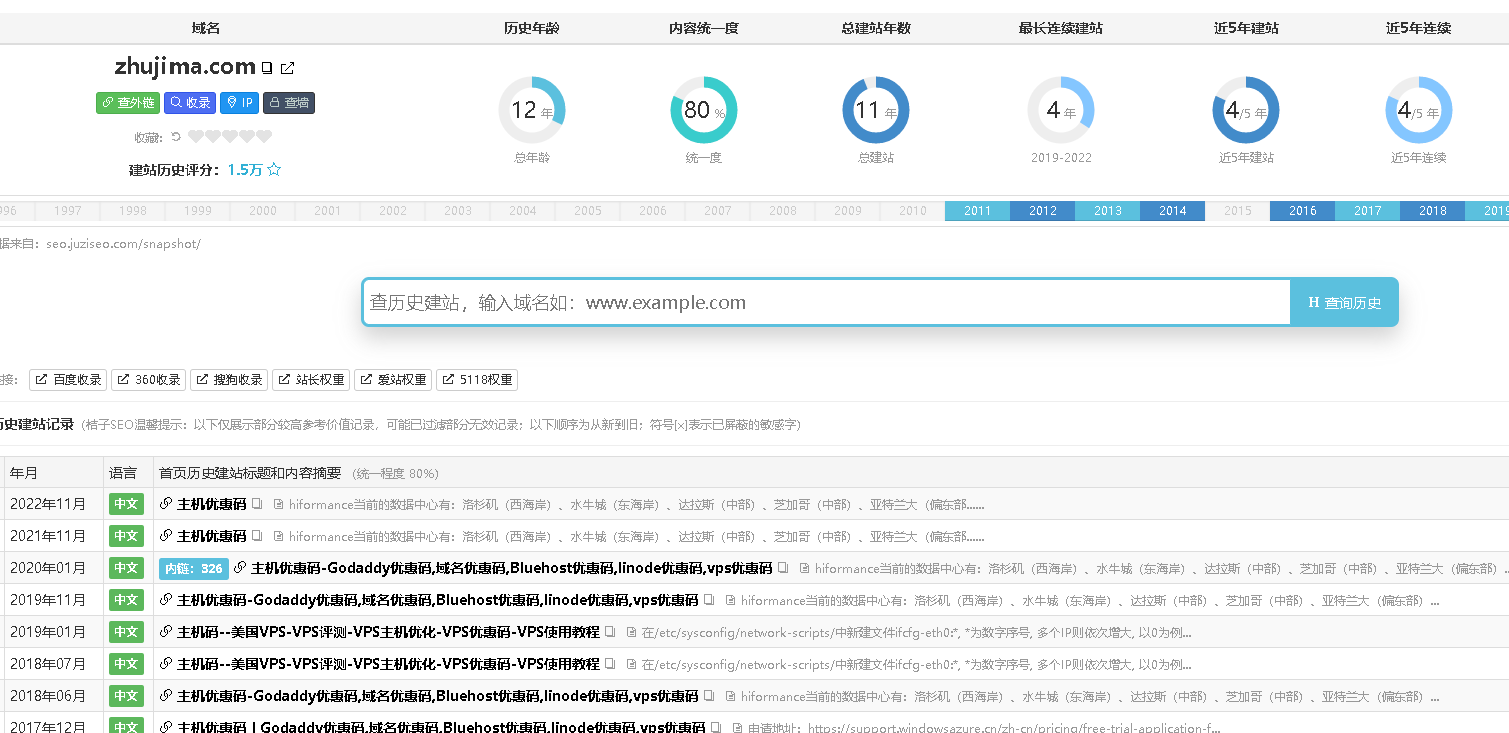The image size is (1509, 733).
Task: Click the link icon in the 2018年06月 row
Action: (x=166, y=696)
